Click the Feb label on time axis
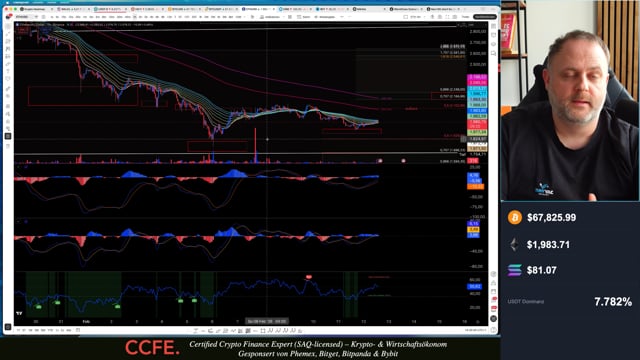Screen dimensions: 640x360 click(x=86, y=322)
